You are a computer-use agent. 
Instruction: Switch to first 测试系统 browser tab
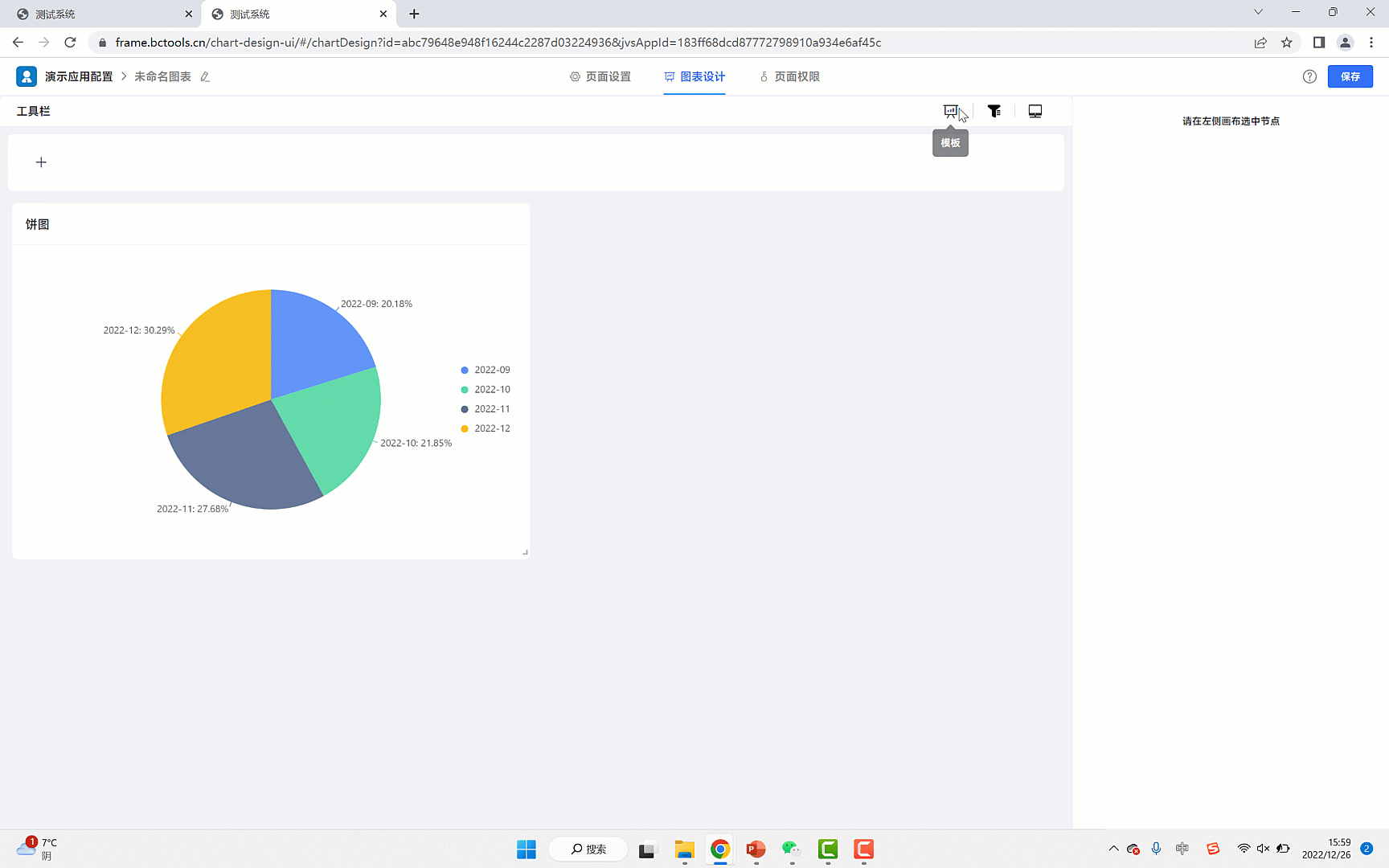[100, 14]
